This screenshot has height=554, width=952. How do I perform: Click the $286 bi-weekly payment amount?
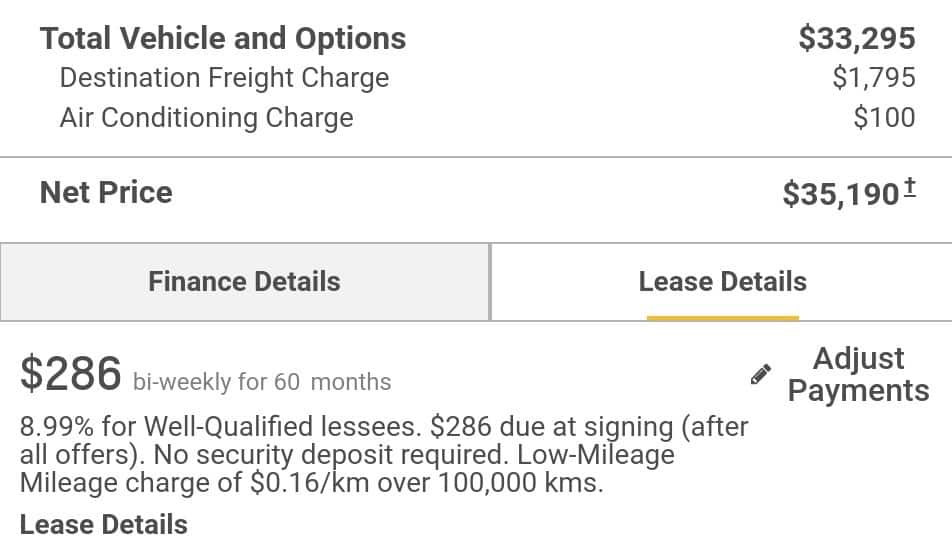tap(71, 374)
